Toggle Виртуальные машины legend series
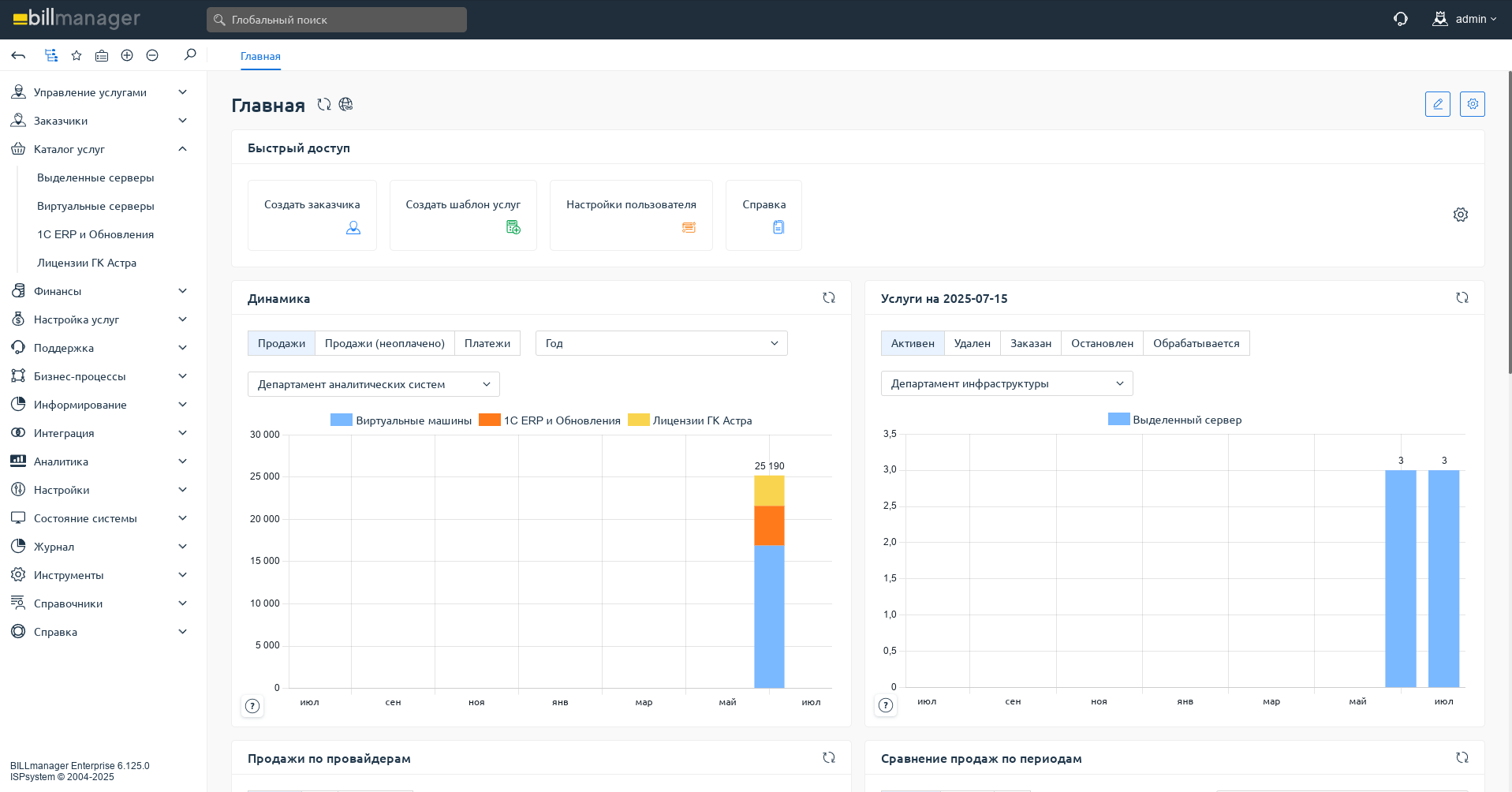Screen dimensions: 1512x792 click(x=401, y=420)
